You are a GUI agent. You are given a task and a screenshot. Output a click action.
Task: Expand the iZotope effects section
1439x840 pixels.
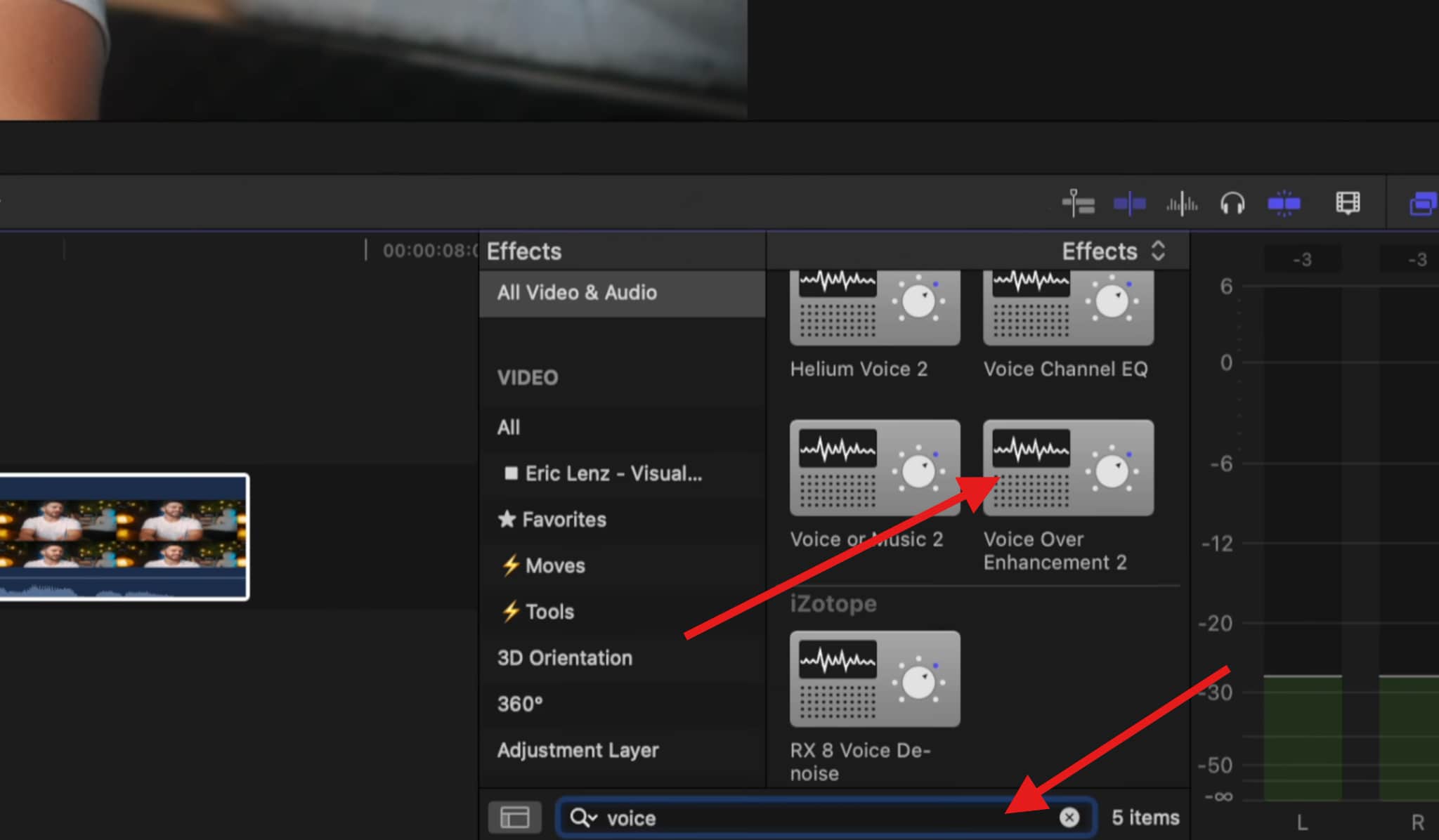click(833, 603)
